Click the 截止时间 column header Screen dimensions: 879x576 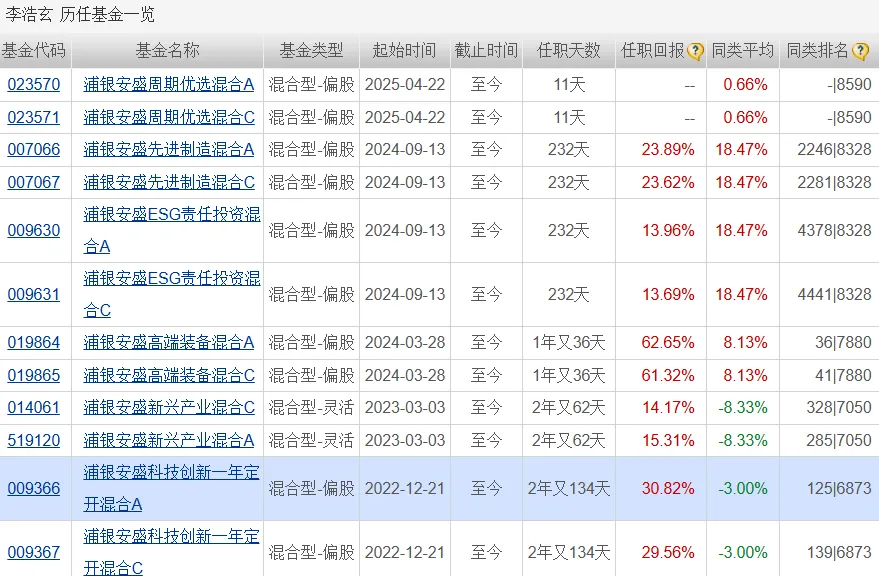click(486, 51)
